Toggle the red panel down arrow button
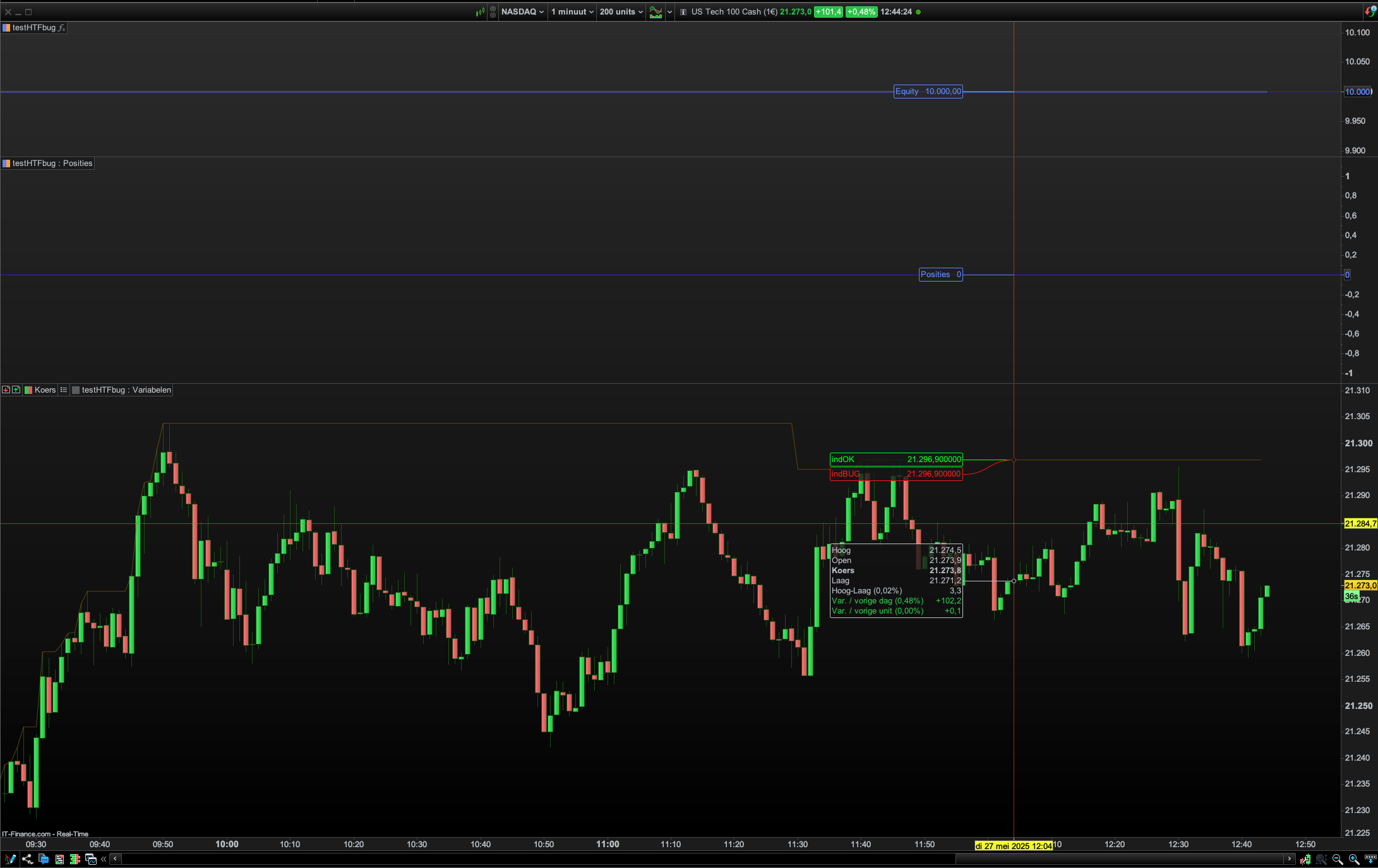Image resolution: width=1378 pixels, height=868 pixels. click(6, 389)
